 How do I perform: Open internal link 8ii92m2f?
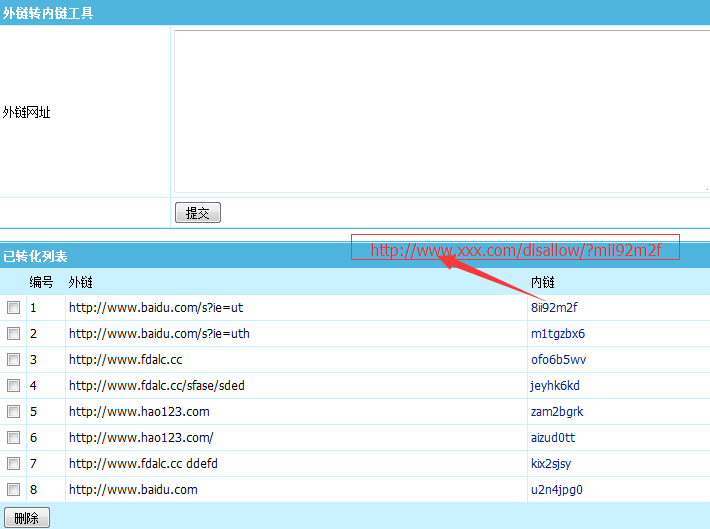click(x=554, y=308)
